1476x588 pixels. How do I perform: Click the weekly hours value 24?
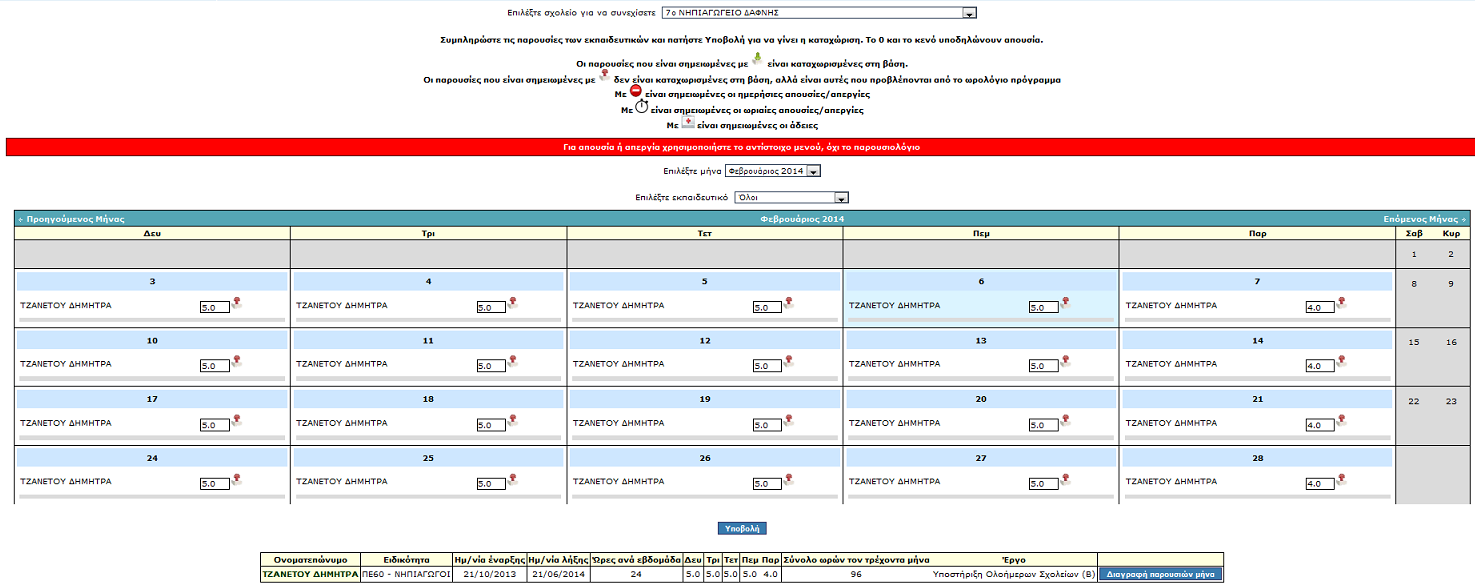(636, 575)
